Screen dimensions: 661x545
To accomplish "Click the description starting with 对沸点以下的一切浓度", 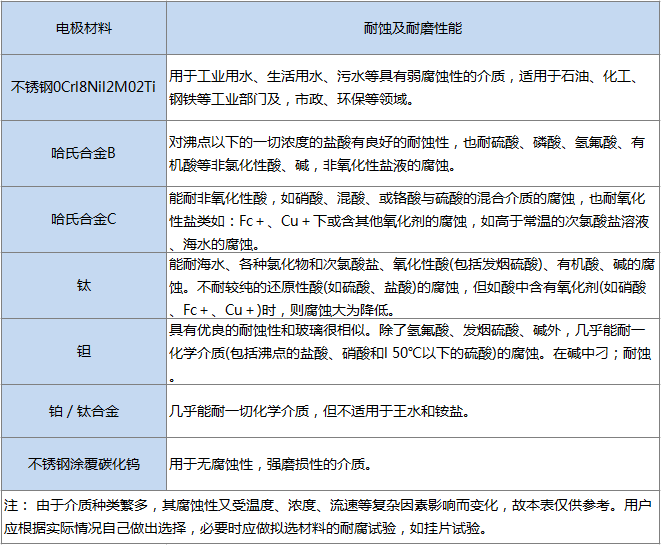I will tap(407, 143).
